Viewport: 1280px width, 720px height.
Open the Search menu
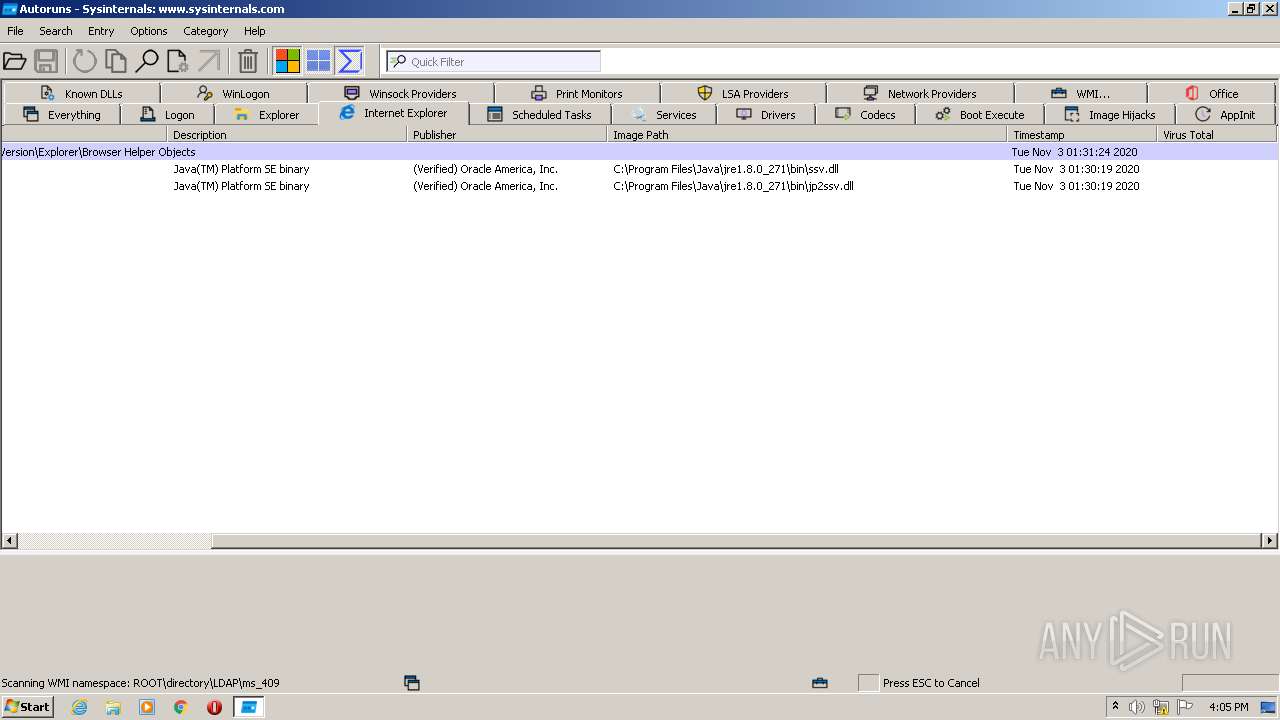pyautogui.click(x=56, y=31)
